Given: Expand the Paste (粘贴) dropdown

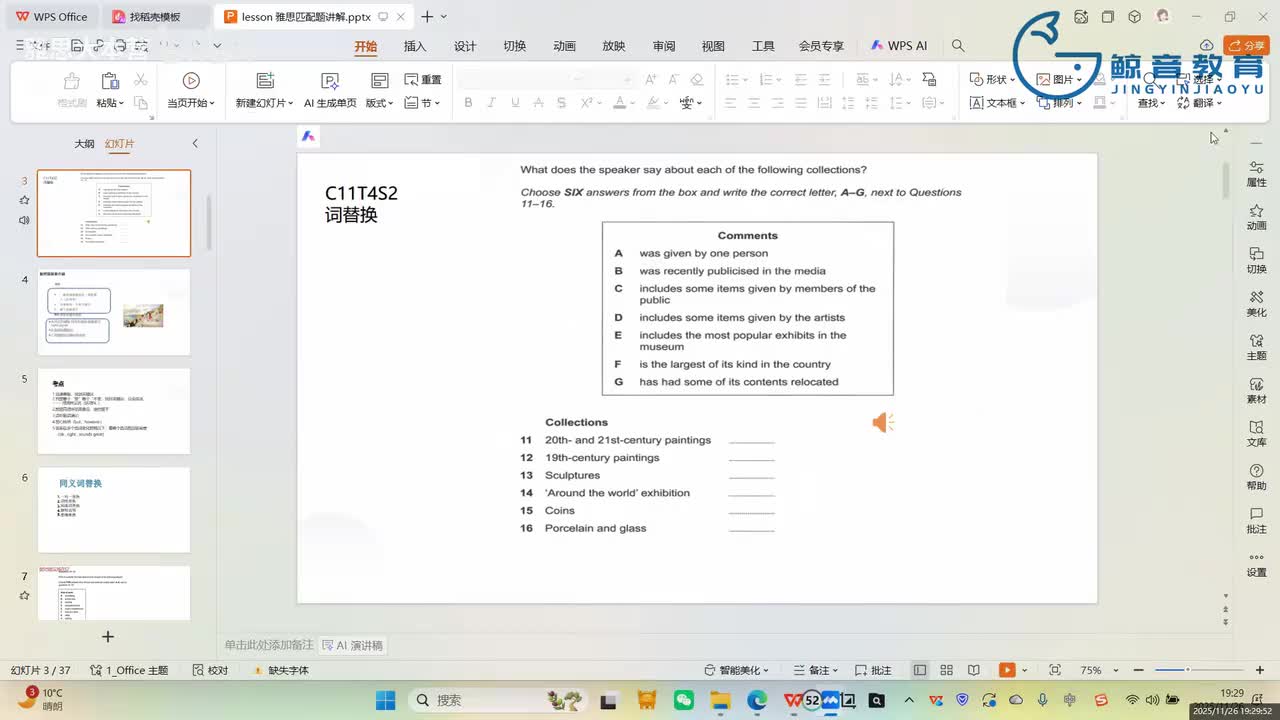Looking at the screenshot, I should [x=110, y=103].
